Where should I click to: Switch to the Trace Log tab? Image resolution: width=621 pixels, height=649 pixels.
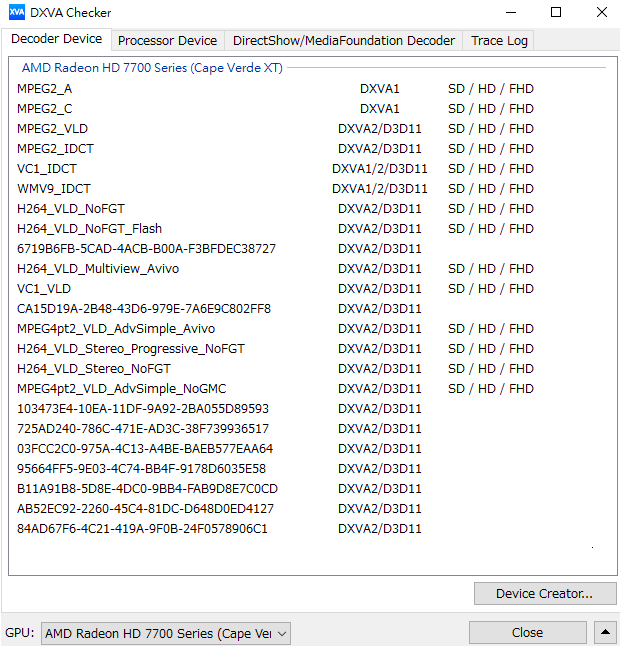click(x=499, y=41)
